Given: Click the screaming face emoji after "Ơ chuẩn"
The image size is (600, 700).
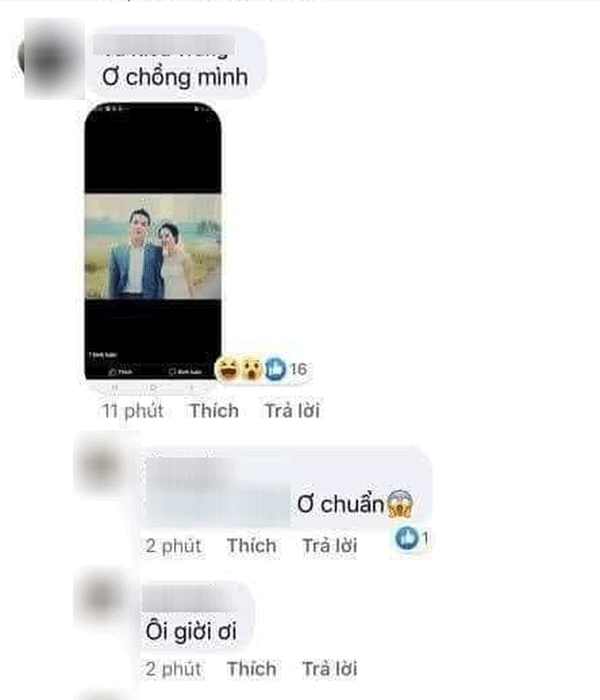Looking at the screenshot, I should point(400,504).
